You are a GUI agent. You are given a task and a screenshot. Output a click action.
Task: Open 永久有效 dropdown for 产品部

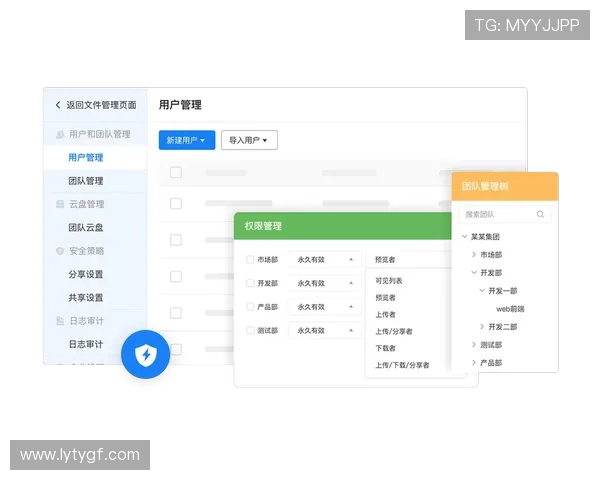pyautogui.click(x=325, y=307)
